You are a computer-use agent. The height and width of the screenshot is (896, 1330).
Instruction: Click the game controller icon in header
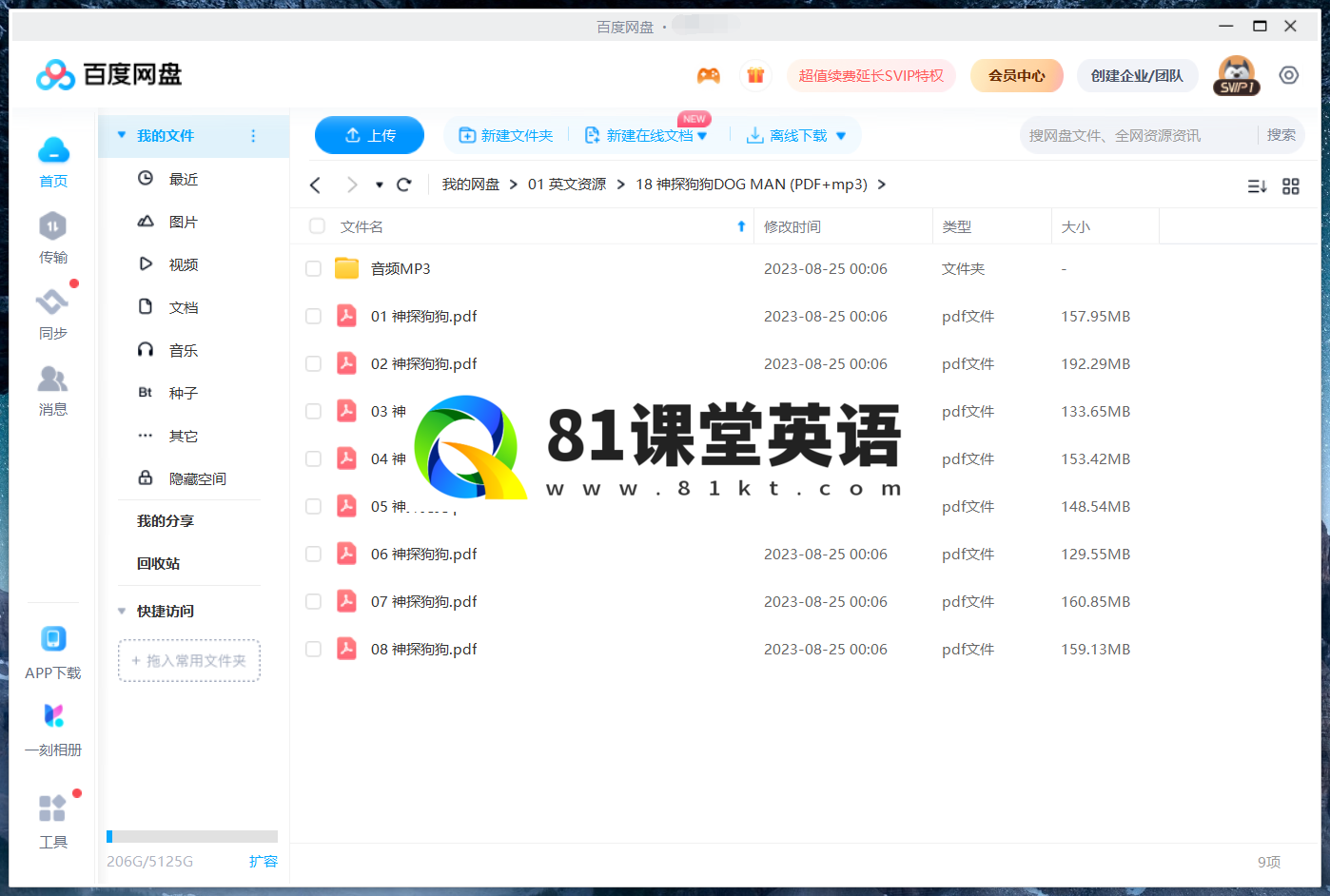click(x=709, y=75)
